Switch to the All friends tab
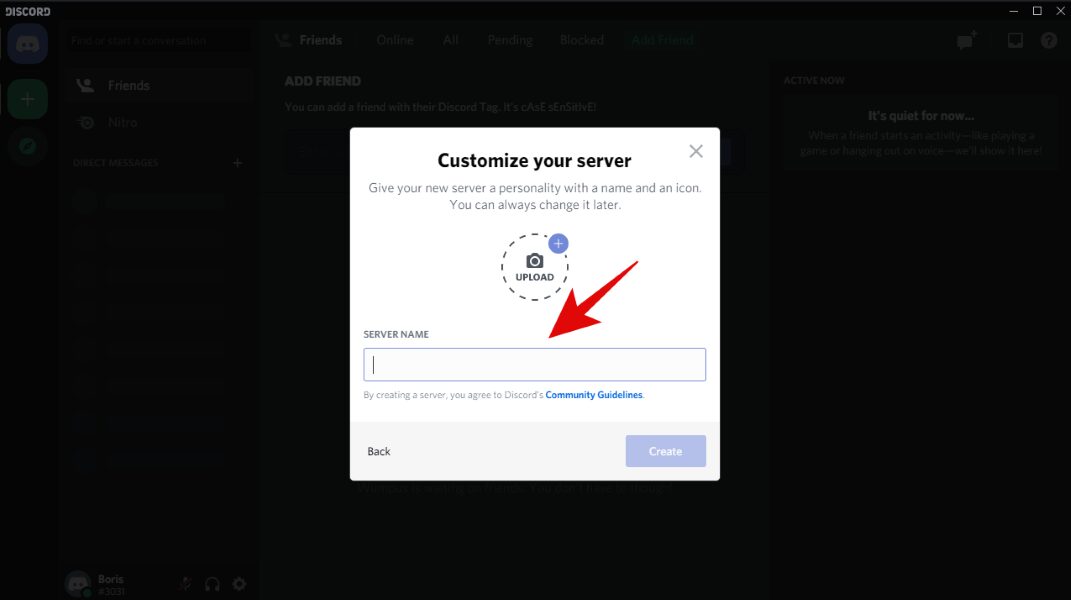The height and width of the screenshot is (600, 1071). (450, 40)
